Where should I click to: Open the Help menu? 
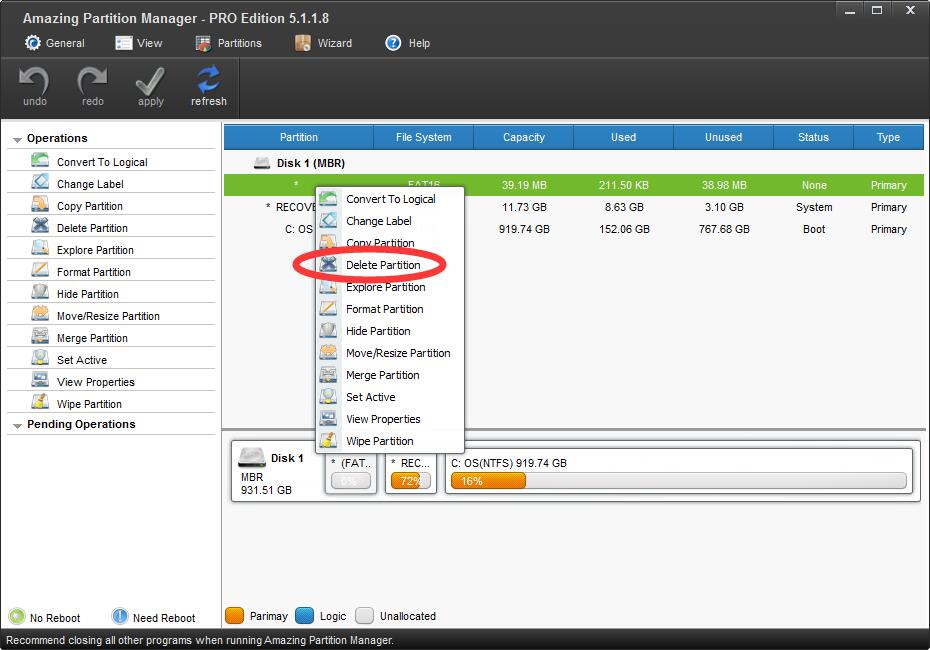point(407,43)
